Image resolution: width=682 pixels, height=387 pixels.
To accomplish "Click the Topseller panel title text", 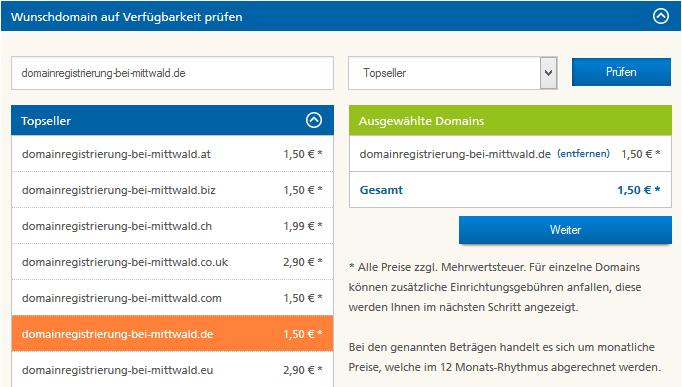I will [46, 120].
